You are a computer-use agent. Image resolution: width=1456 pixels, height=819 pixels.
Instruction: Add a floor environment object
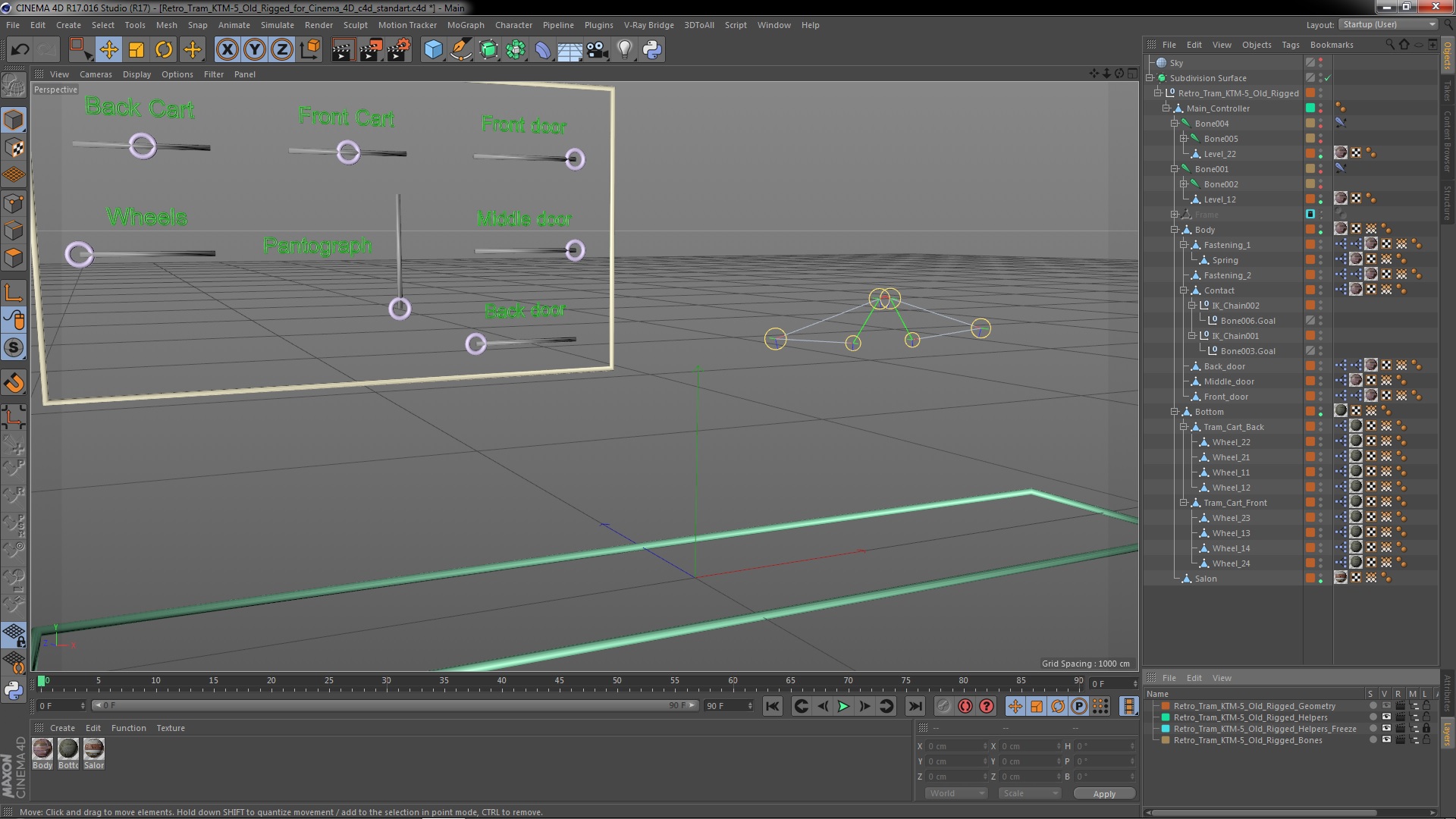570,50
